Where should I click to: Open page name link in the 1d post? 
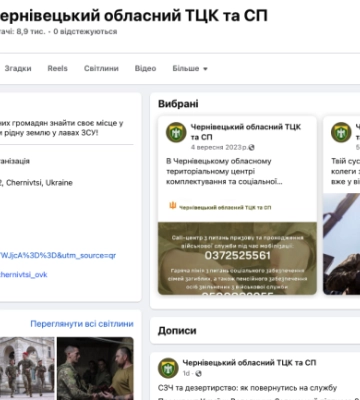[x=249, y=362]
